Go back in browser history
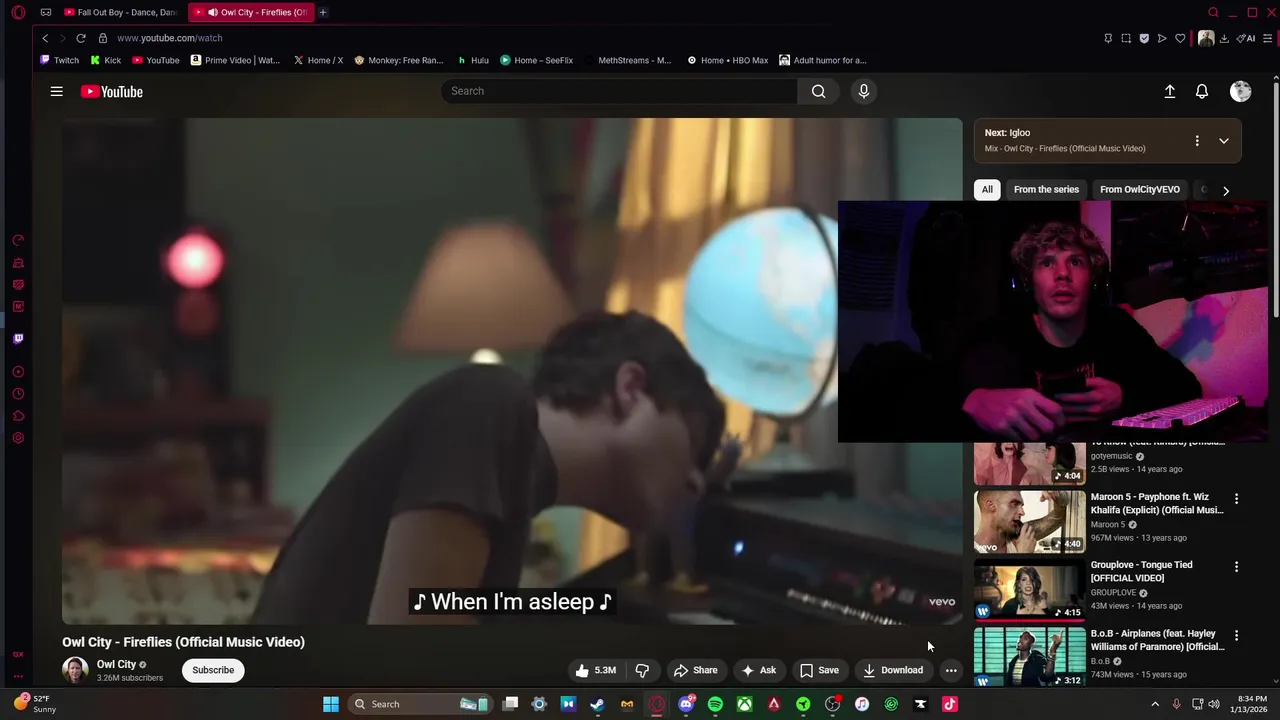The height and width of the screenshot is (720, 1280). 45,38
